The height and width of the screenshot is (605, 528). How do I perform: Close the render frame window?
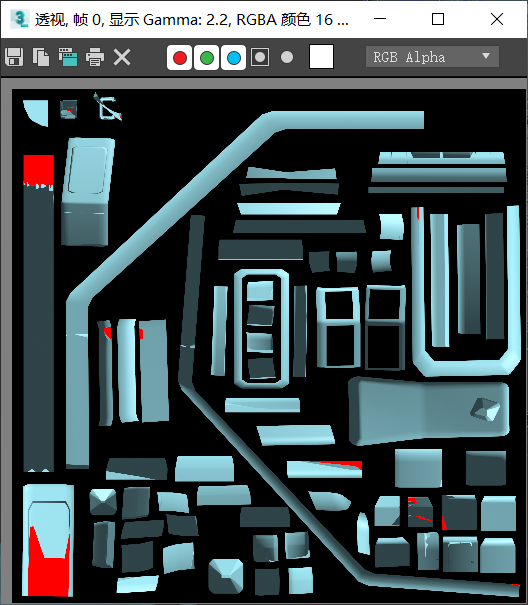click(x=497, y=19)
